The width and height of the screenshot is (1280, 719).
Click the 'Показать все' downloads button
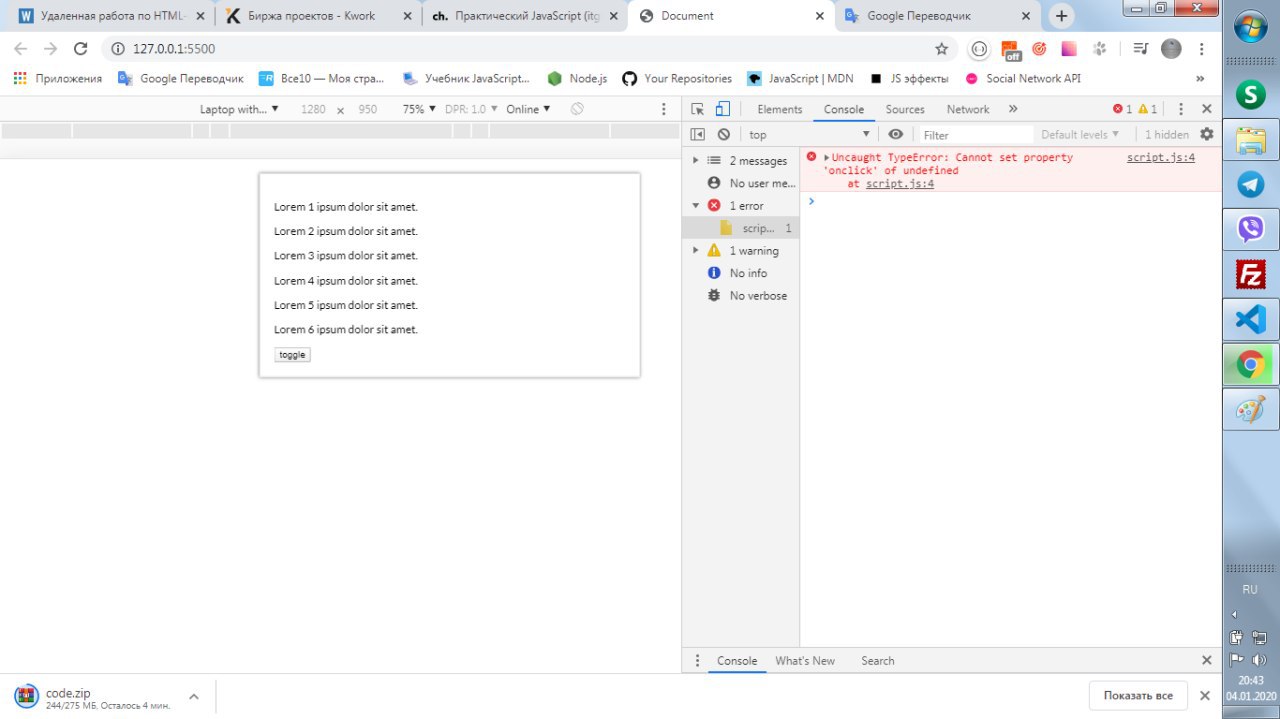(x=1138, y=695)
